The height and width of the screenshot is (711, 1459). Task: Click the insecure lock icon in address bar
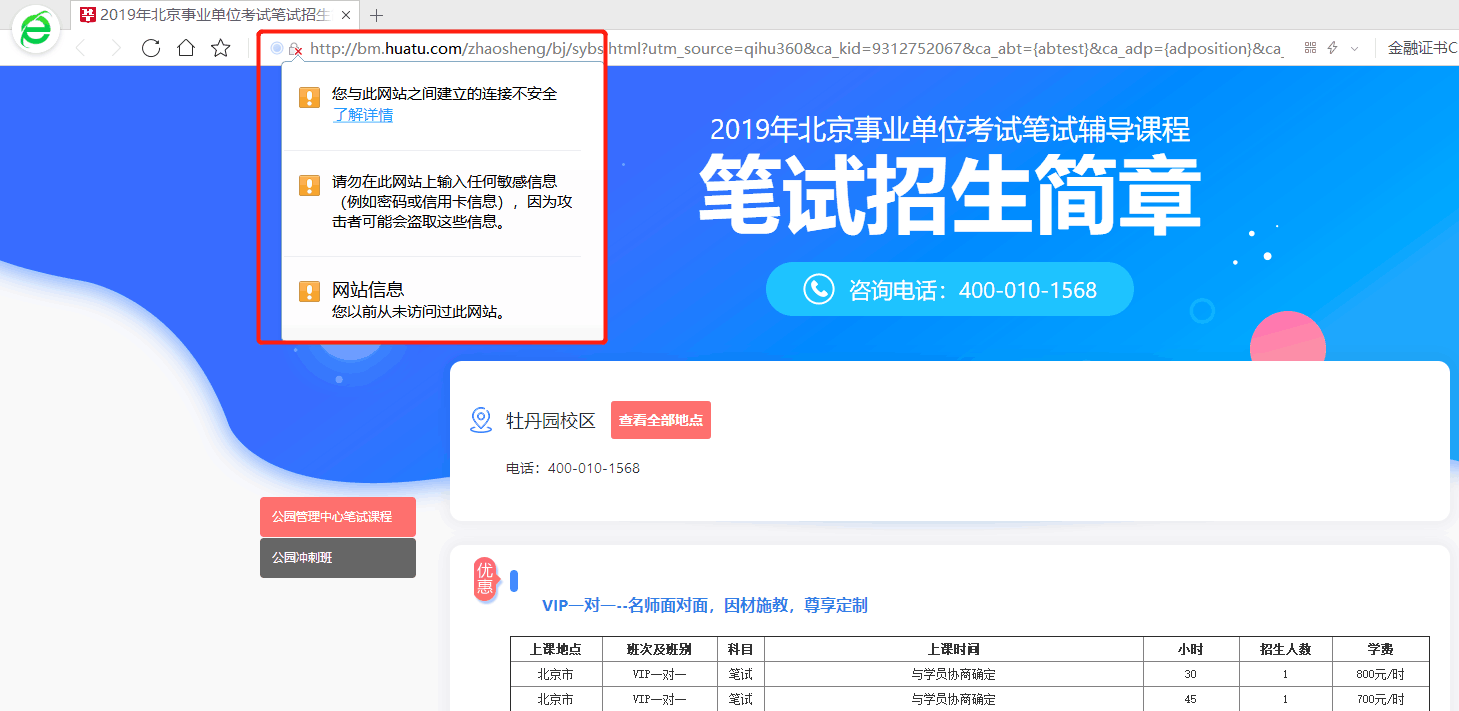295,49
